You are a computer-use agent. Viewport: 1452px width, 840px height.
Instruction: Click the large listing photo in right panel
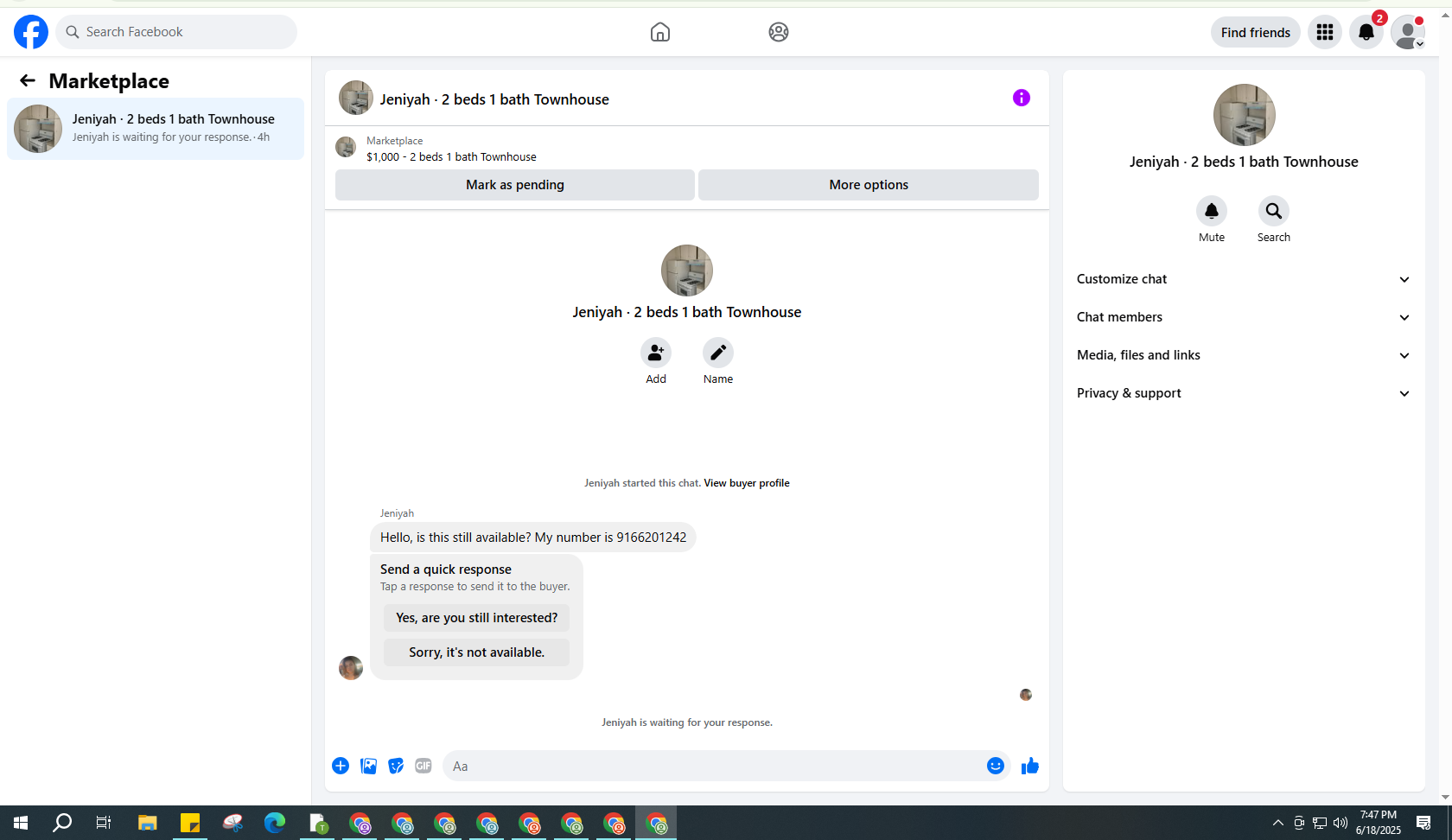click(1245, 115)
